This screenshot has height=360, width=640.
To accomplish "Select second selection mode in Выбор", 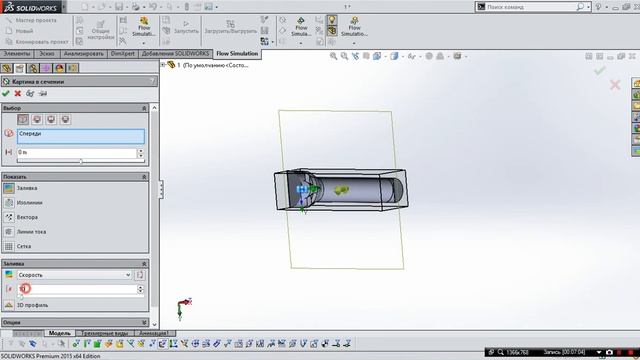I will pyautogui.click(x=37, y=120).
